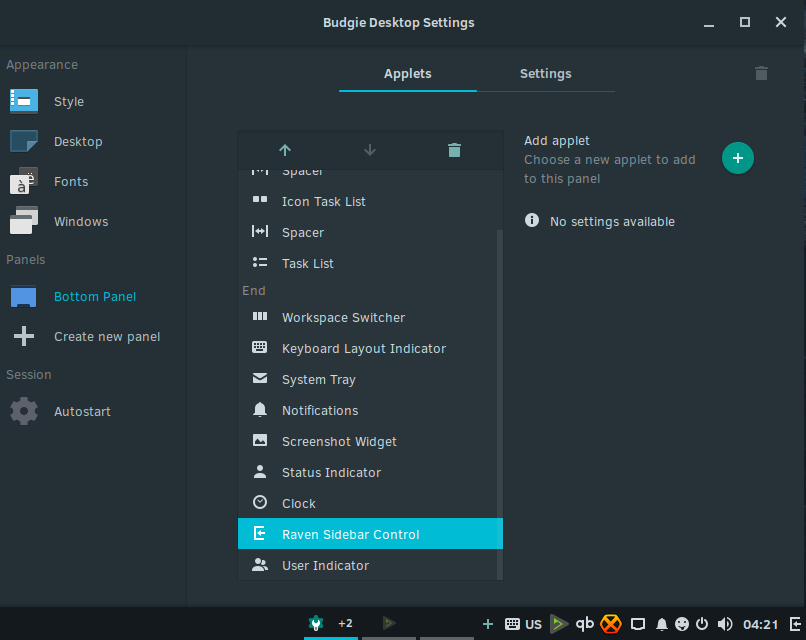Image resolution: width=806 pixels, height=640 pixels.
Task: Close the Budgie Desktop Settings window
Action: click(x=781, y=22)
